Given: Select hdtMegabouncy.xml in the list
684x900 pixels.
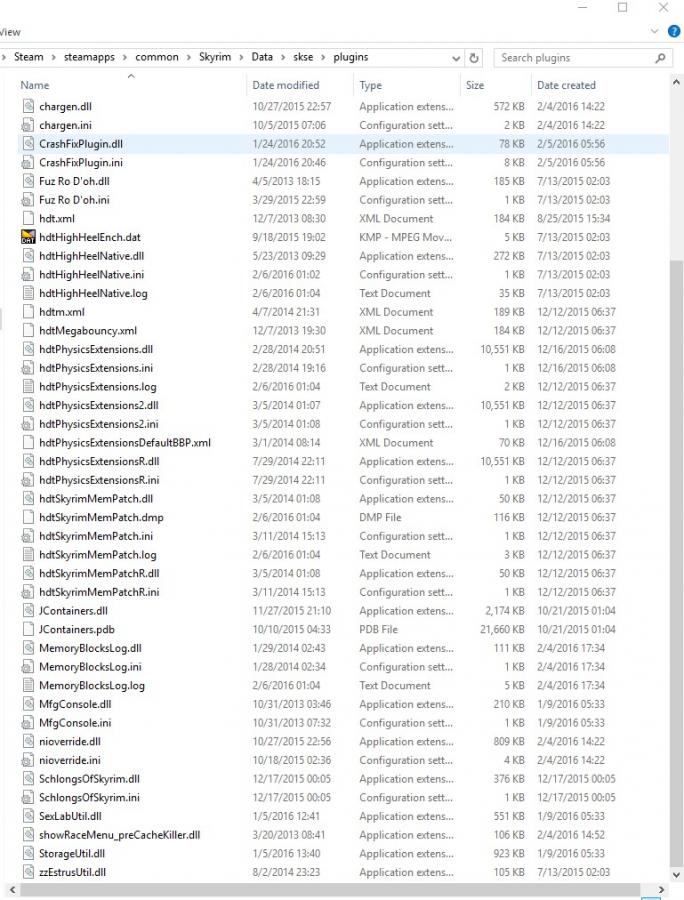Looking at the screenshot, I should pos(88,331).
